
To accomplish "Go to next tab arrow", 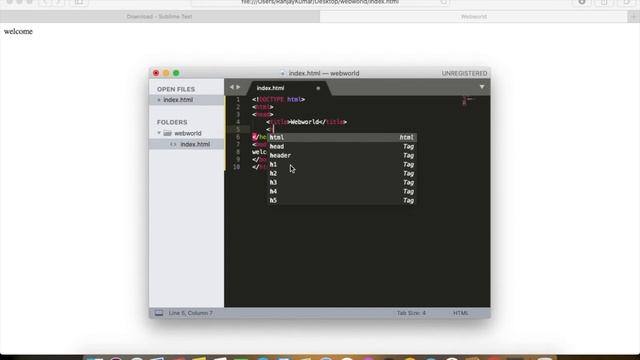I will click(x=238, y=87).
